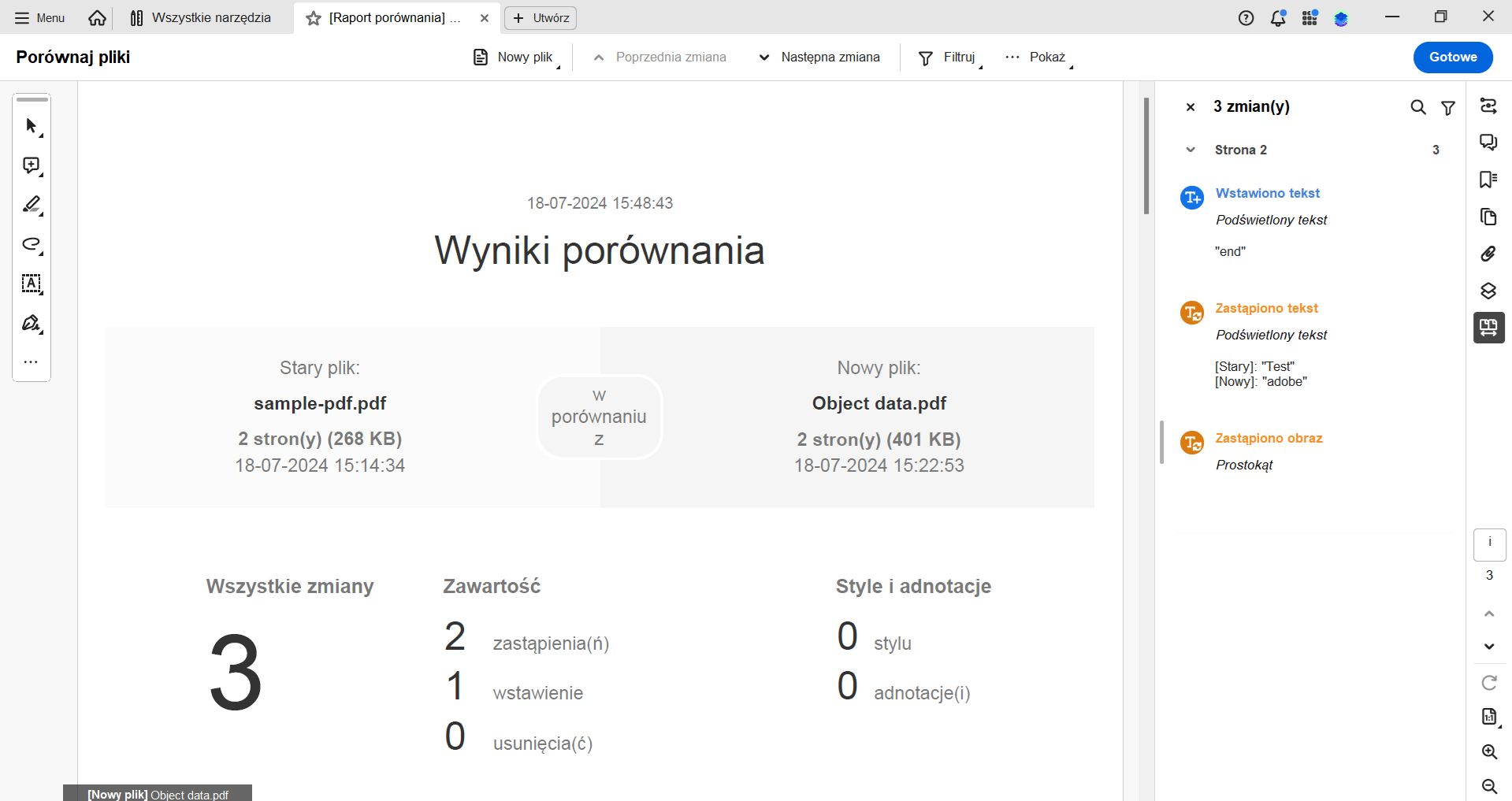Select the Highlighter pen tool

click(32, 205)
